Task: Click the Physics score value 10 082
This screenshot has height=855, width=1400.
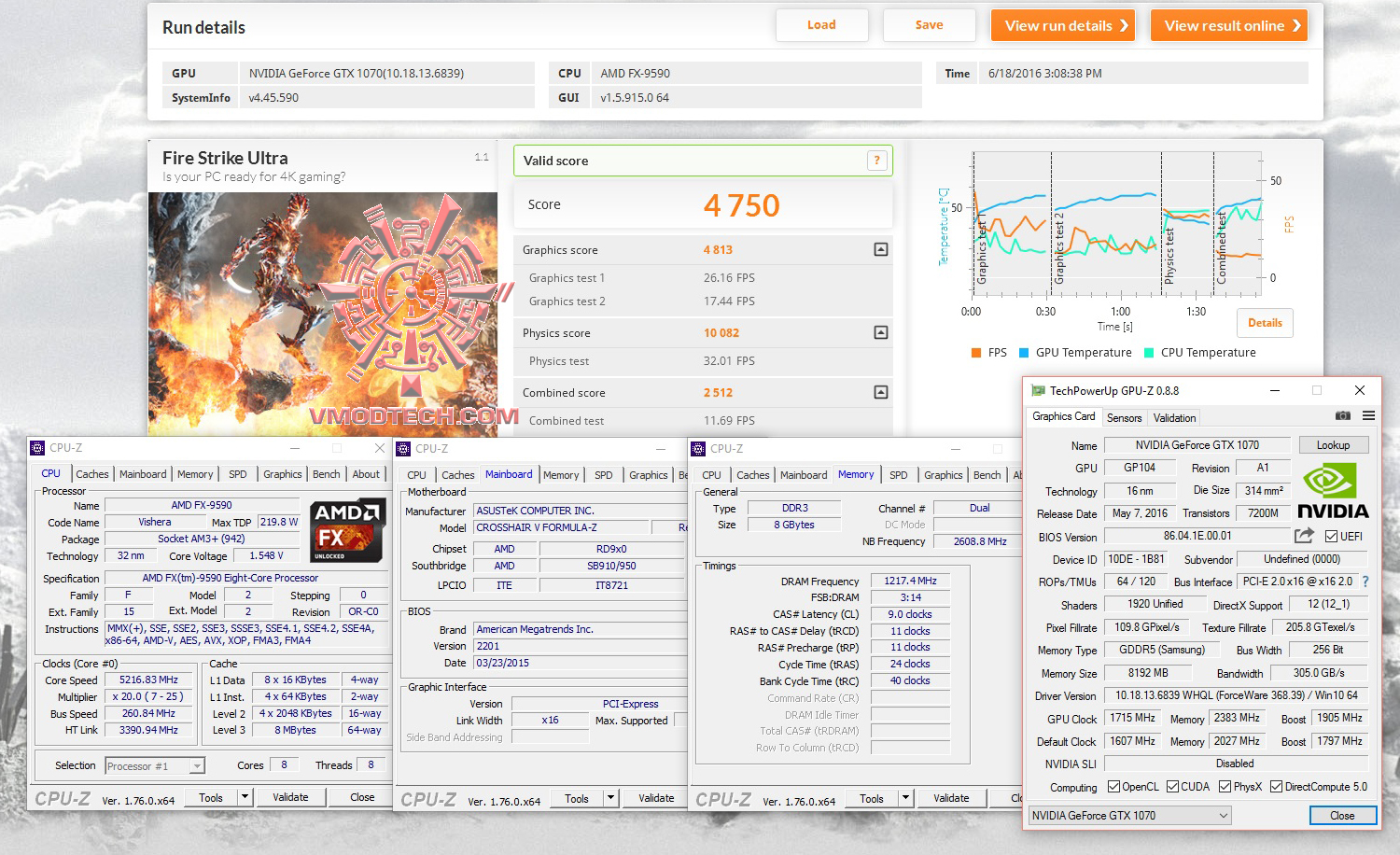Action: pos(721,333)
